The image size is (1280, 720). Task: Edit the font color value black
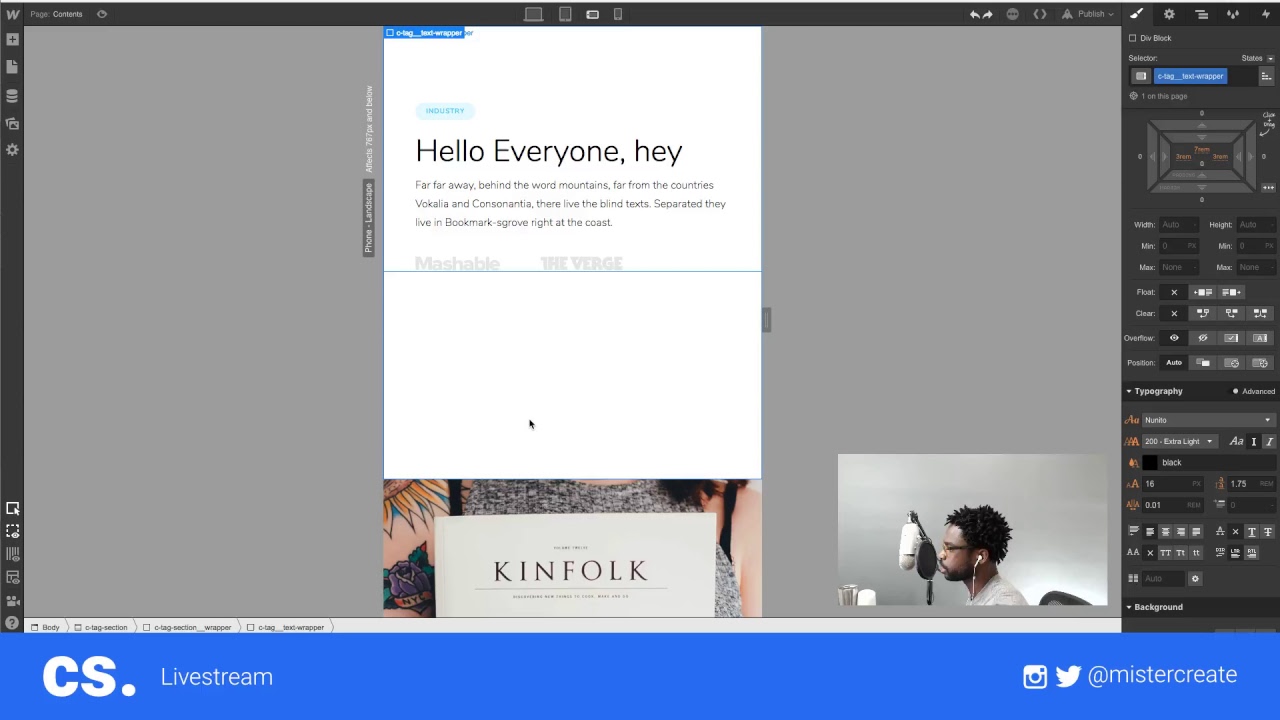pos(1215,462)
